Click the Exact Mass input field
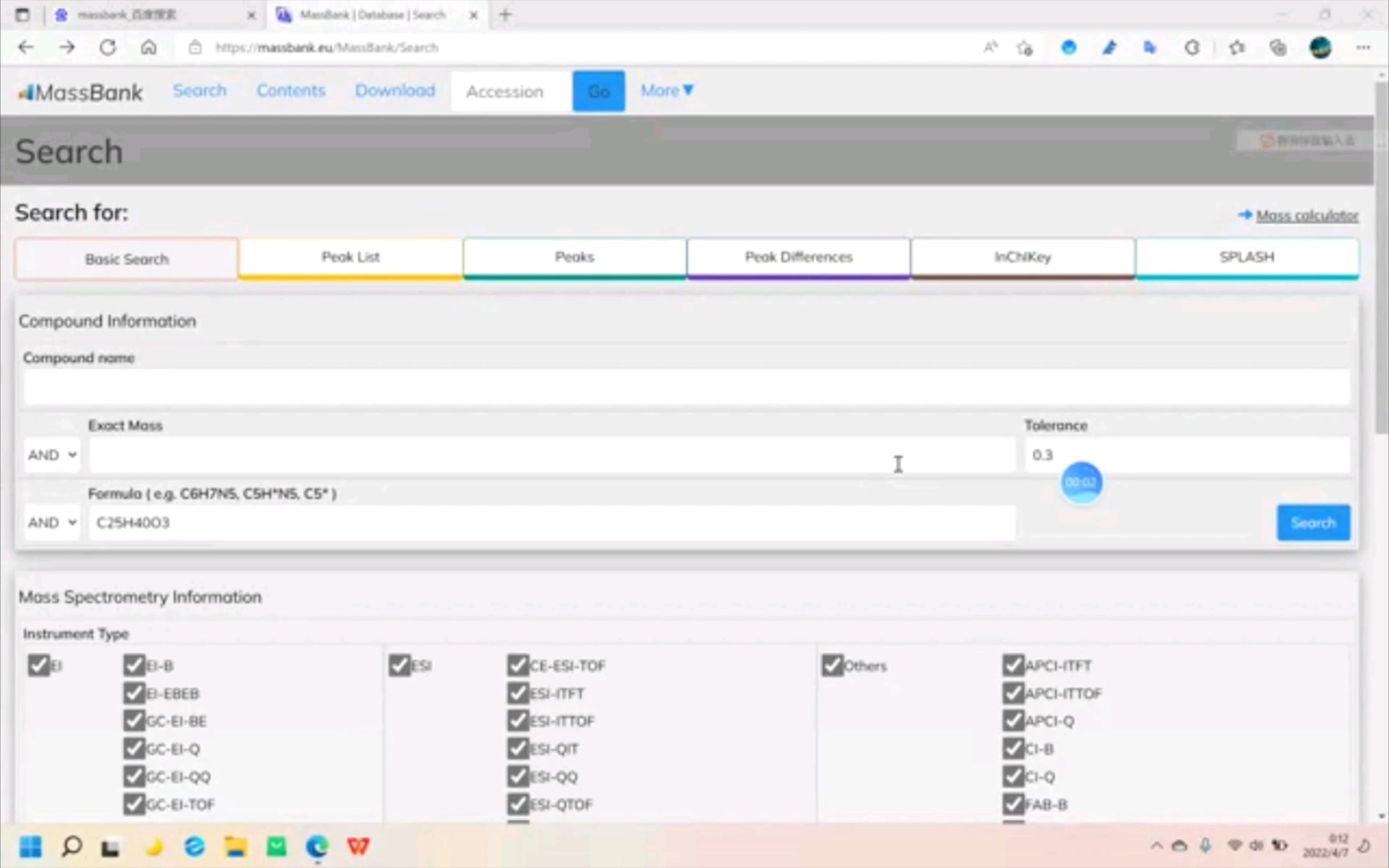The image size is (1389, 868). pos(552,455)
